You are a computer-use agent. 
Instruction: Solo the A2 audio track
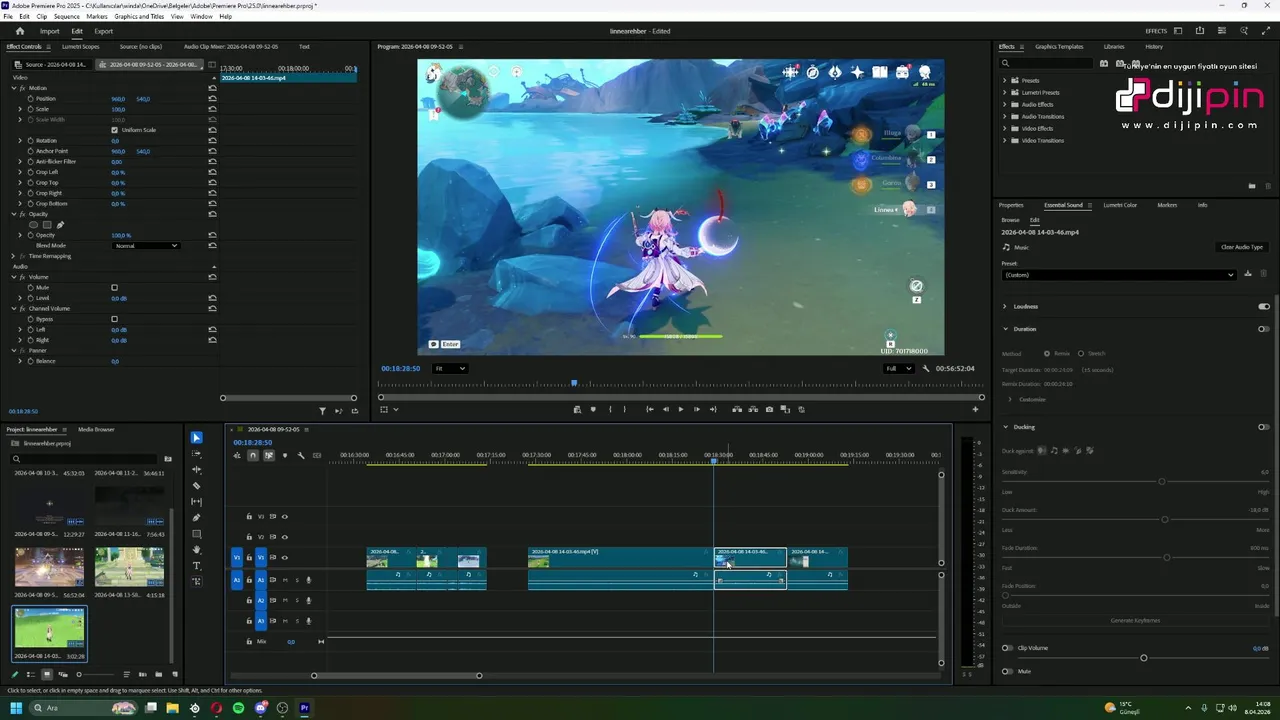click(x=297, y=600)
